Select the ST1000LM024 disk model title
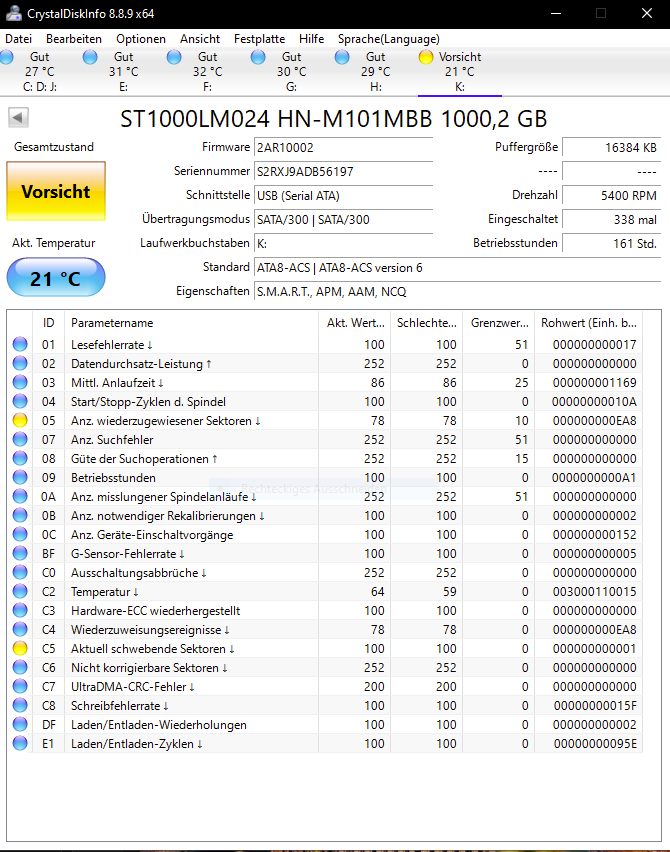 click(333, 119)
